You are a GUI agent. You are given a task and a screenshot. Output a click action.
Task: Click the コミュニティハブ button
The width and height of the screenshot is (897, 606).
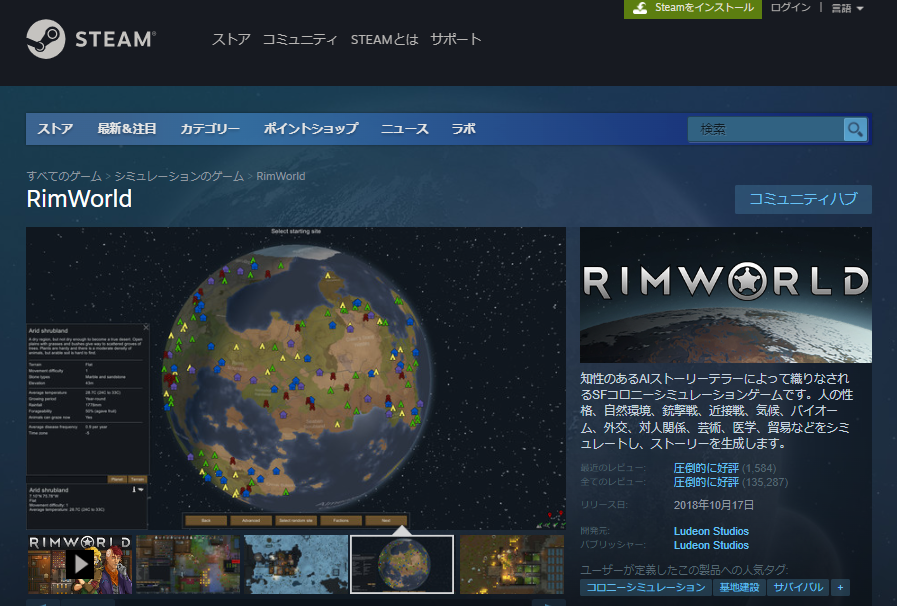(803, 199)
